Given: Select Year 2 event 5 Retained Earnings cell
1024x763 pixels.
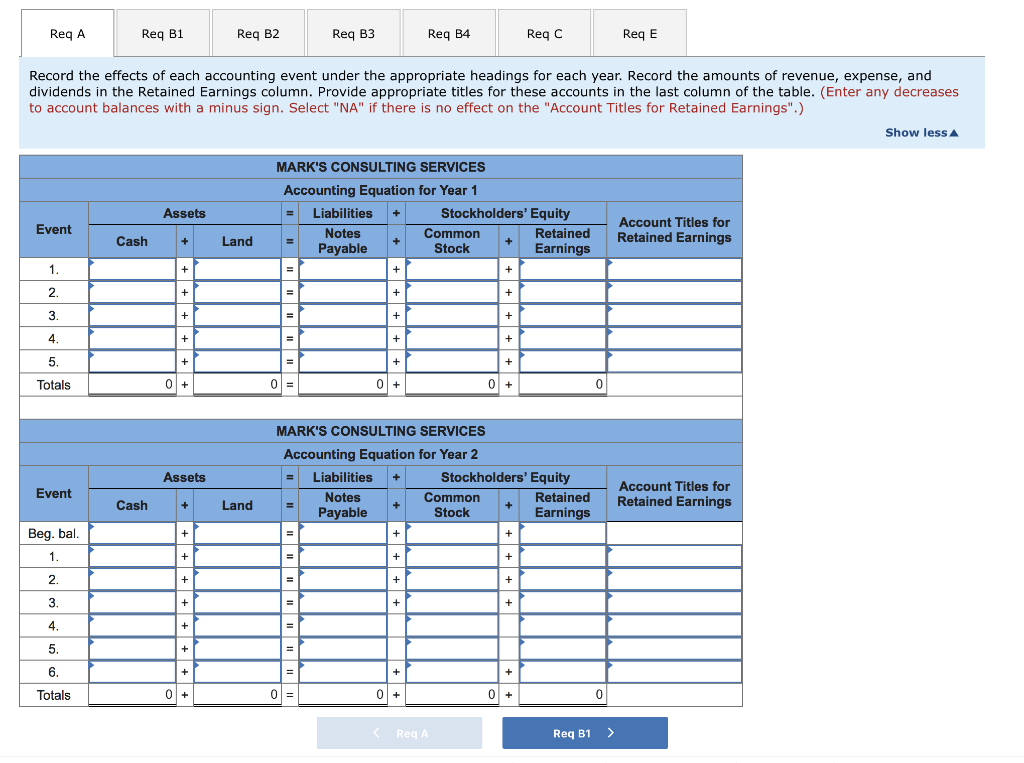Looking at the screenshot, I should [x=562, y=649].
